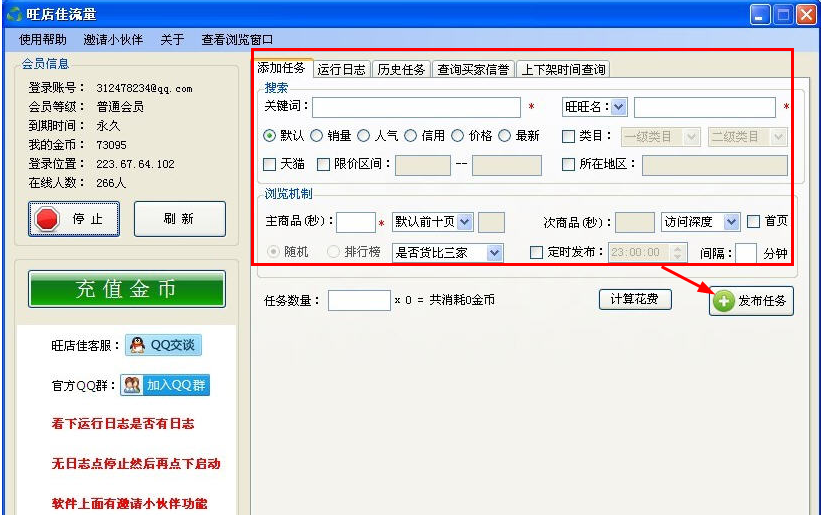Click the 任务数量 input field
The image size is (823, 515).
tap(359, 300)
